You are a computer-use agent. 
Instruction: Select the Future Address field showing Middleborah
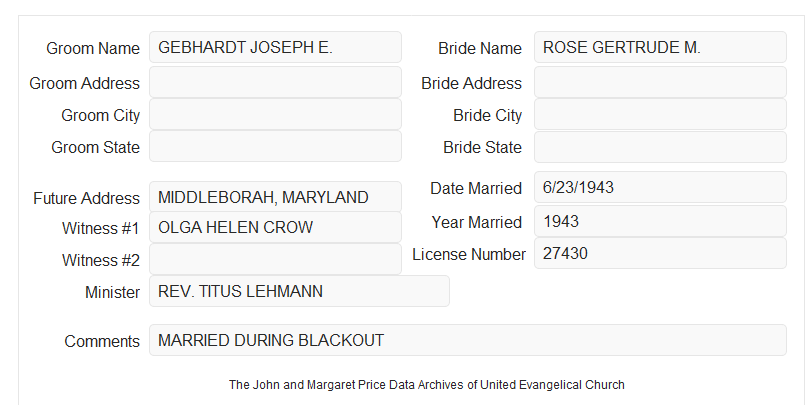pos(275,197)
